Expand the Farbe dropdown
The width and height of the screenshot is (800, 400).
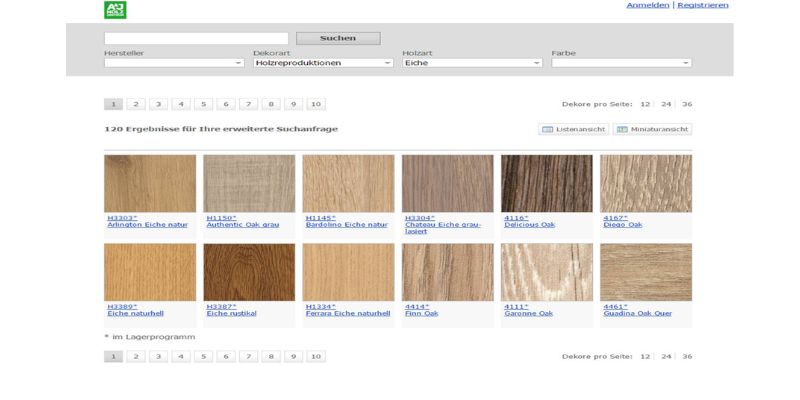point(621,63)
